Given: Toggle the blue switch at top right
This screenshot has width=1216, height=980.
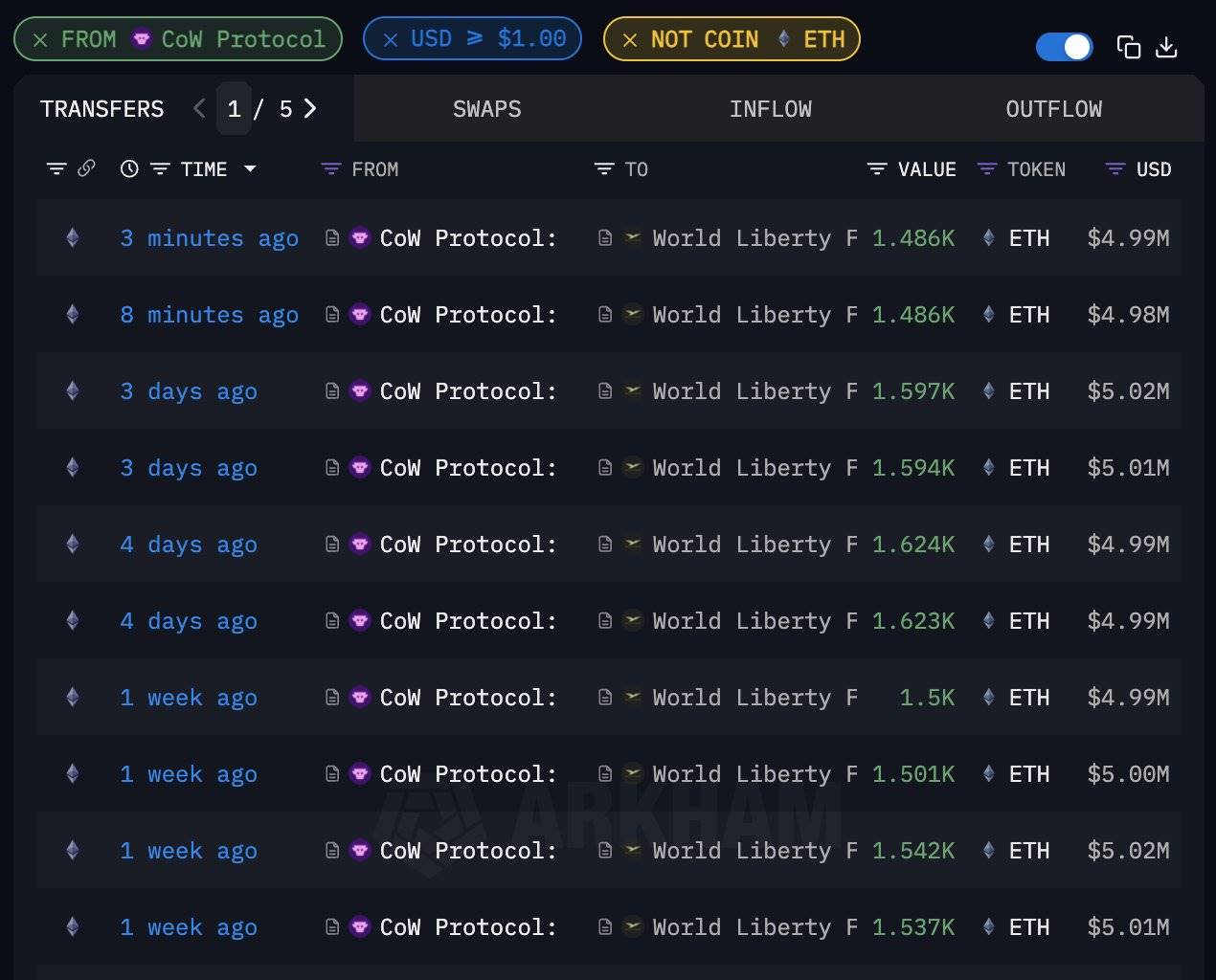Looking at the screenshot, I should (1064, 47).
